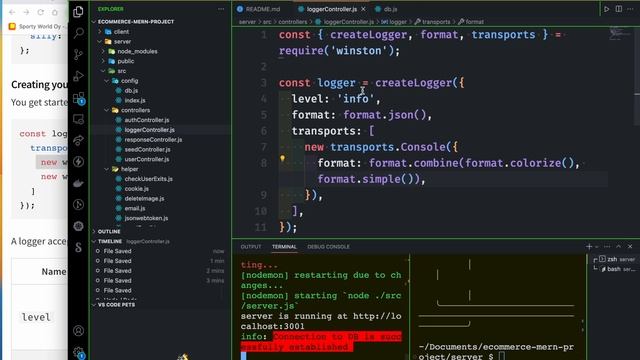
Task: Open the Extensions view with badge
Action: coord(78,98)
